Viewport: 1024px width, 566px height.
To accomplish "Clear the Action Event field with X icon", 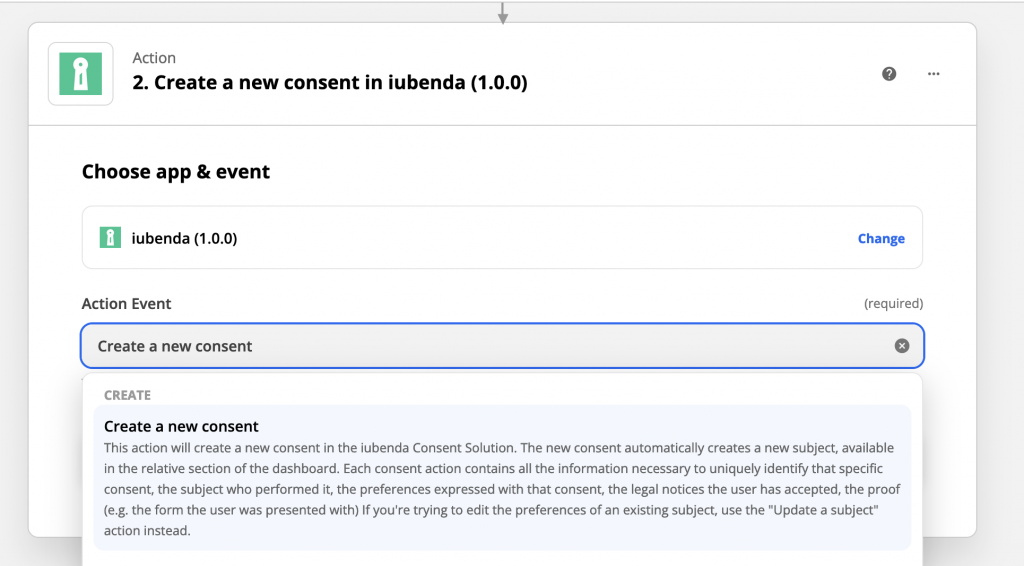I will [x=902, y=346].
